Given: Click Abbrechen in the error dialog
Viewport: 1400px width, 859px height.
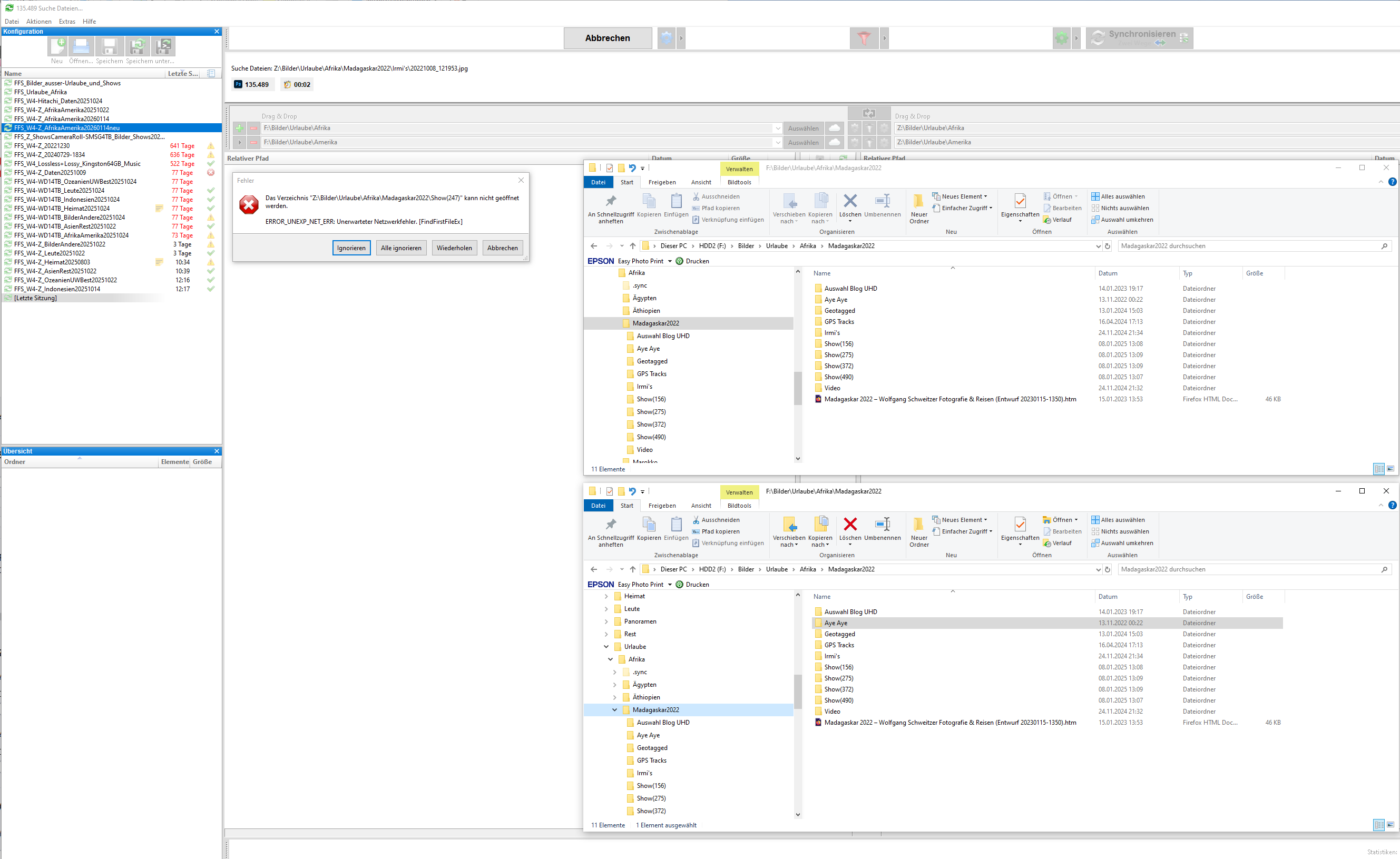Looking at the screenshot, I should [x=503, y=248].
